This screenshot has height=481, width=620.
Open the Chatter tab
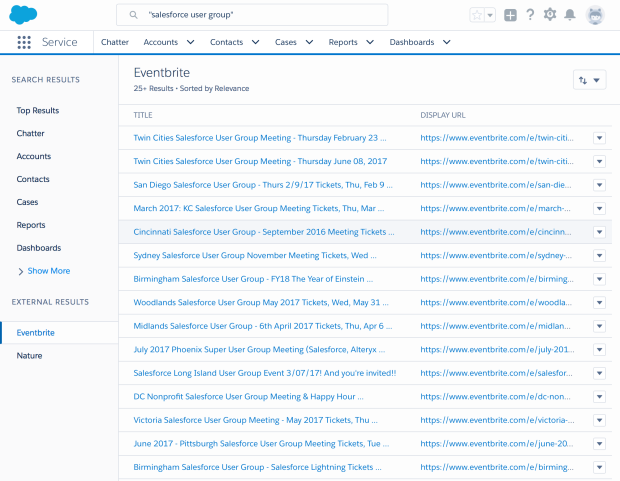coord(115,42)
